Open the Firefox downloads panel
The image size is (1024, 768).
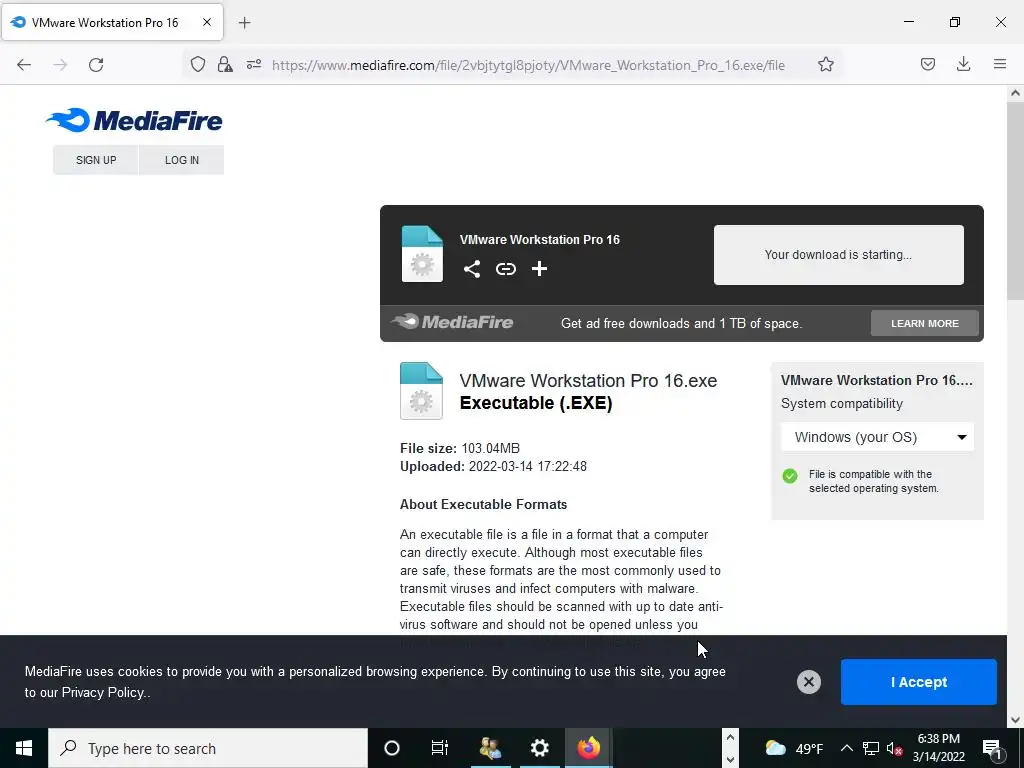click(x=963, y=64)
